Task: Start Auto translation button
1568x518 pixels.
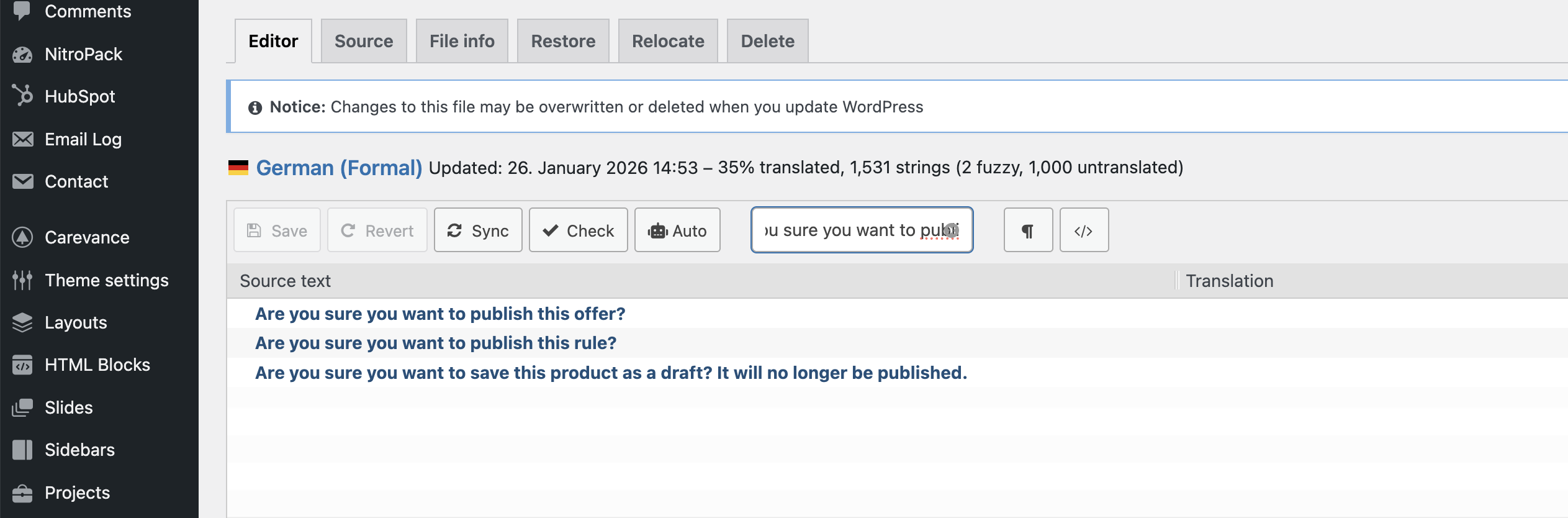Action: coord(677,230)
